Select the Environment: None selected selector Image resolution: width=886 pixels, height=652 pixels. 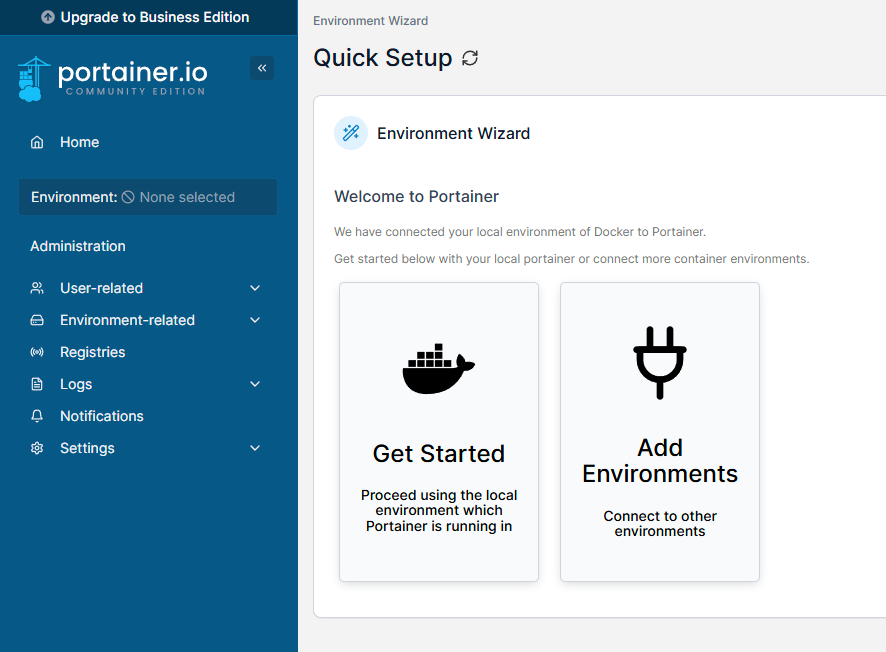tap(147, 197)
